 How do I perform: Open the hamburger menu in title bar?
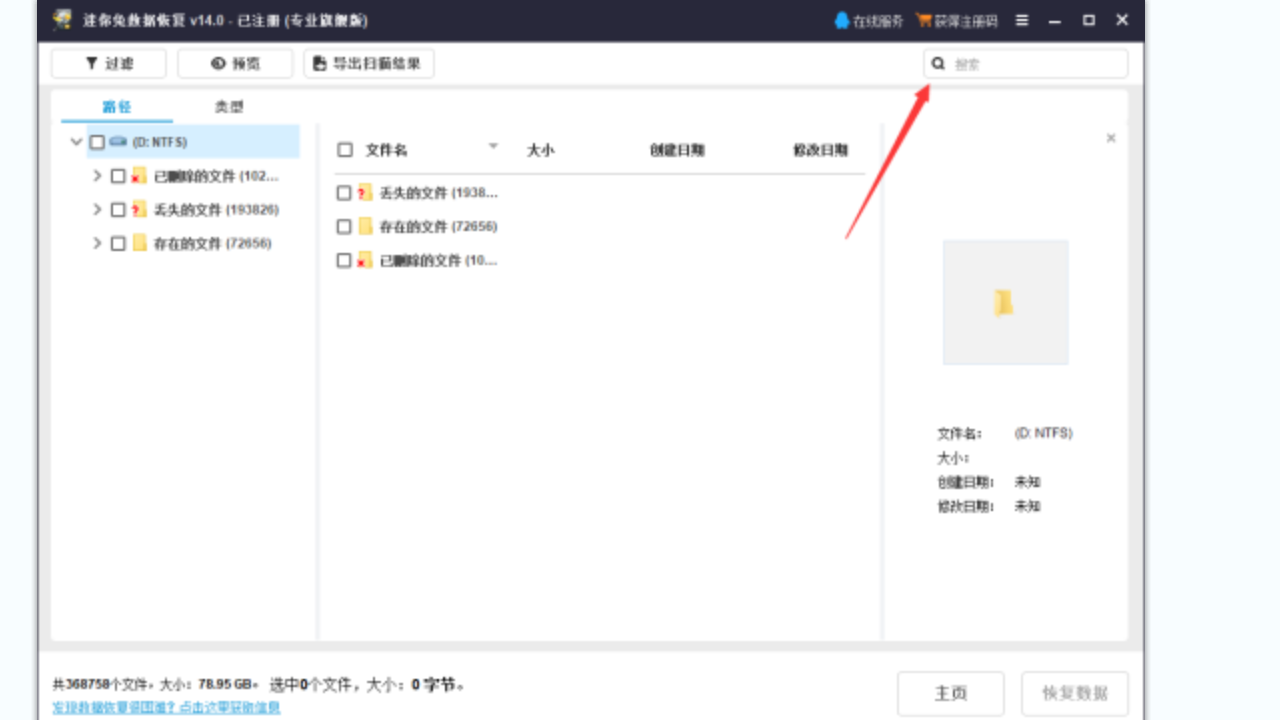[1021, 19]
